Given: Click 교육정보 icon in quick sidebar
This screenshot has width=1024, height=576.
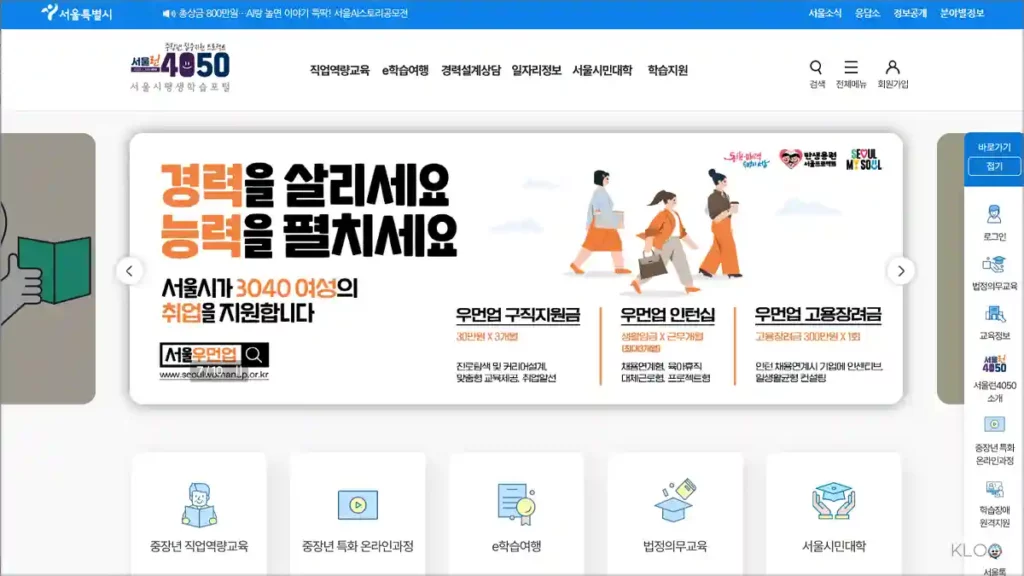Looking at the screenshot, I should click(994, 314).
